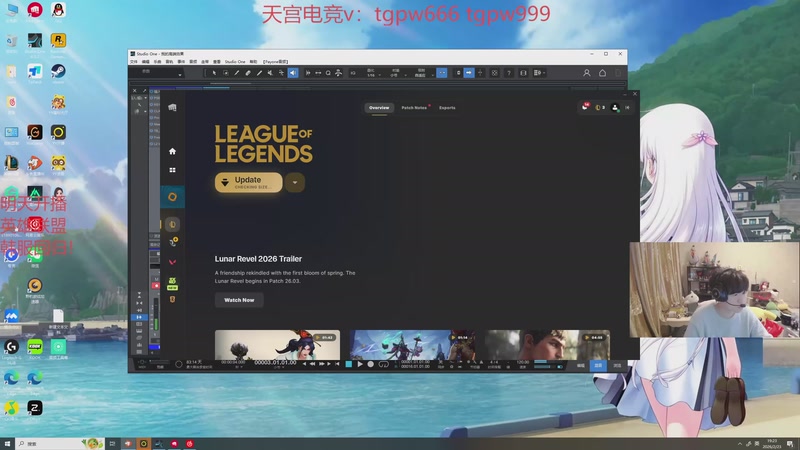Click the highlighted blue Mix view button
800x450 pixels.
click(x=598, y=365)
